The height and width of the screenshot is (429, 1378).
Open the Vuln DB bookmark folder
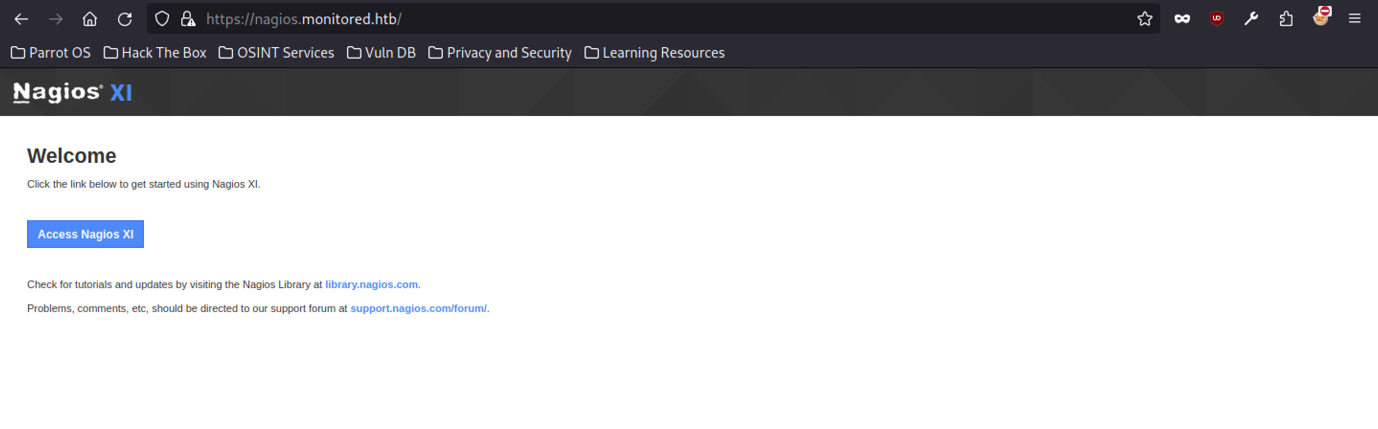381,53
